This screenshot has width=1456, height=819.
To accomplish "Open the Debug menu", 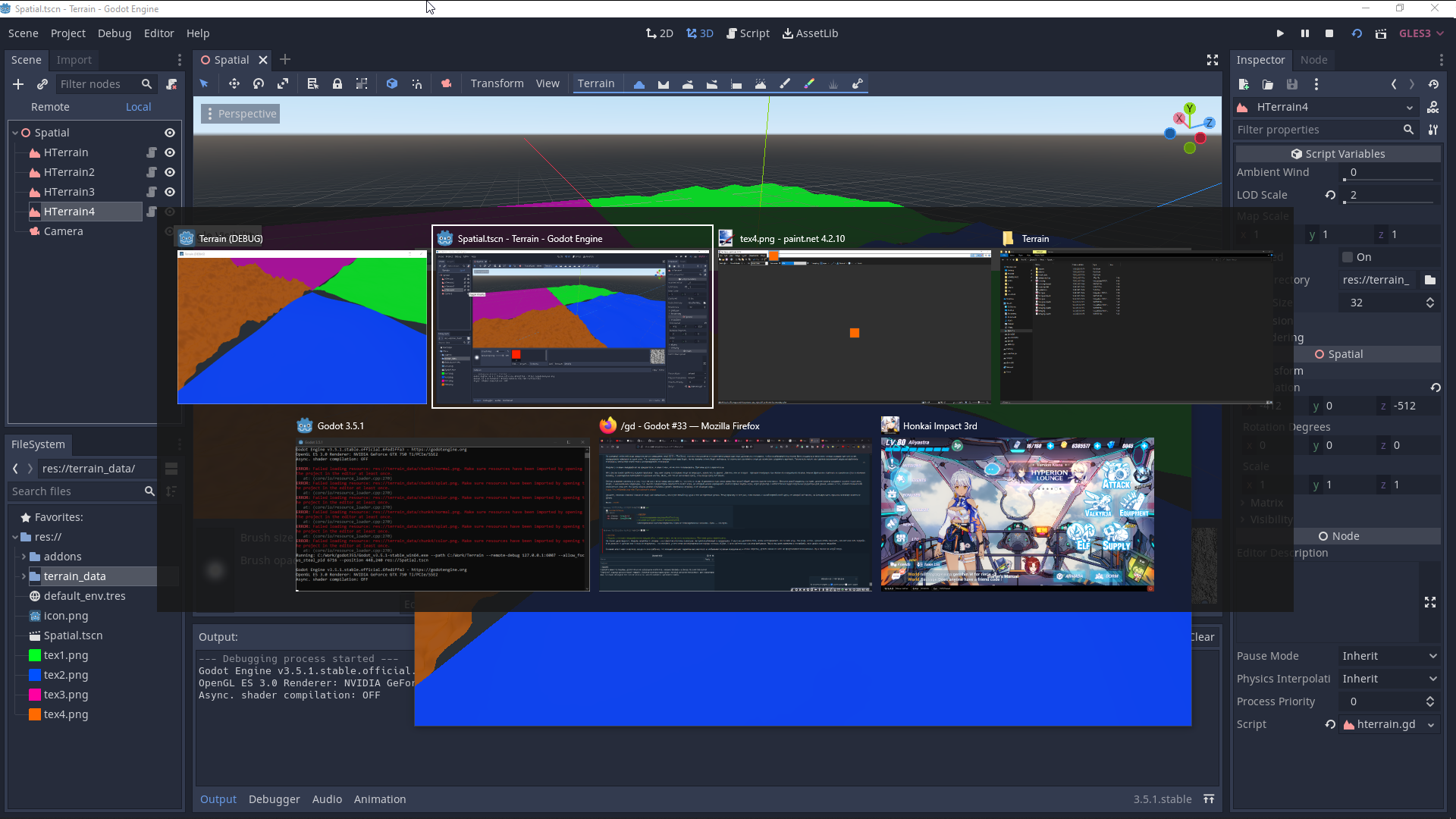I will tap(115, 33).
